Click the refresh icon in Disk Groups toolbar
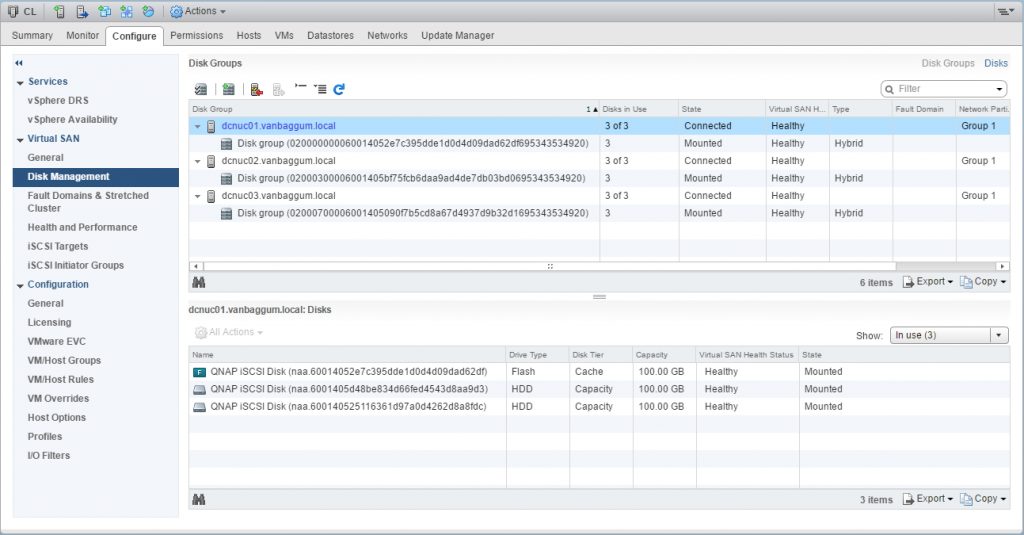1024x535 pixels. tap(339, 89)
